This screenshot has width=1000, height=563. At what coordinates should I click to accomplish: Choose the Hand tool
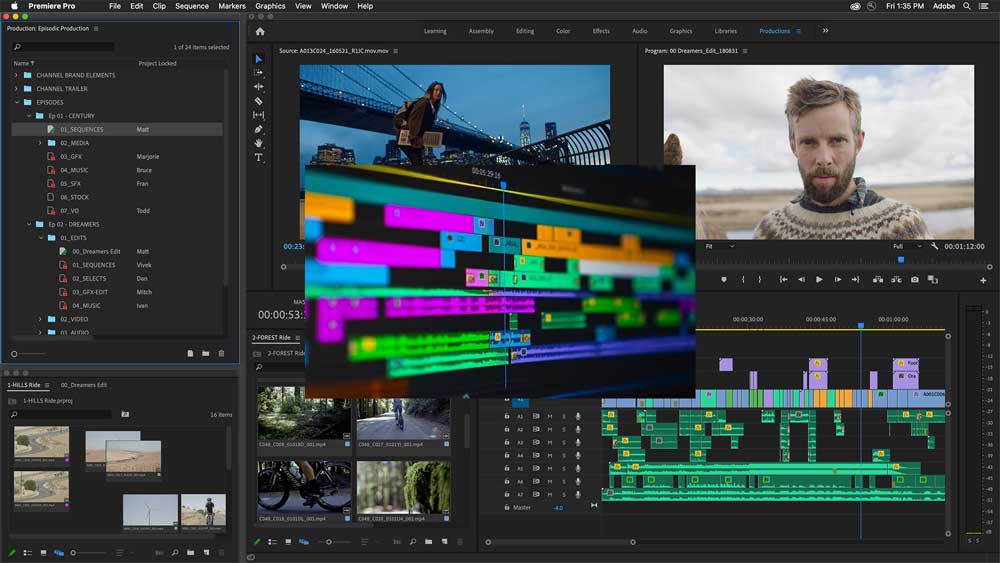coord(259,143)
